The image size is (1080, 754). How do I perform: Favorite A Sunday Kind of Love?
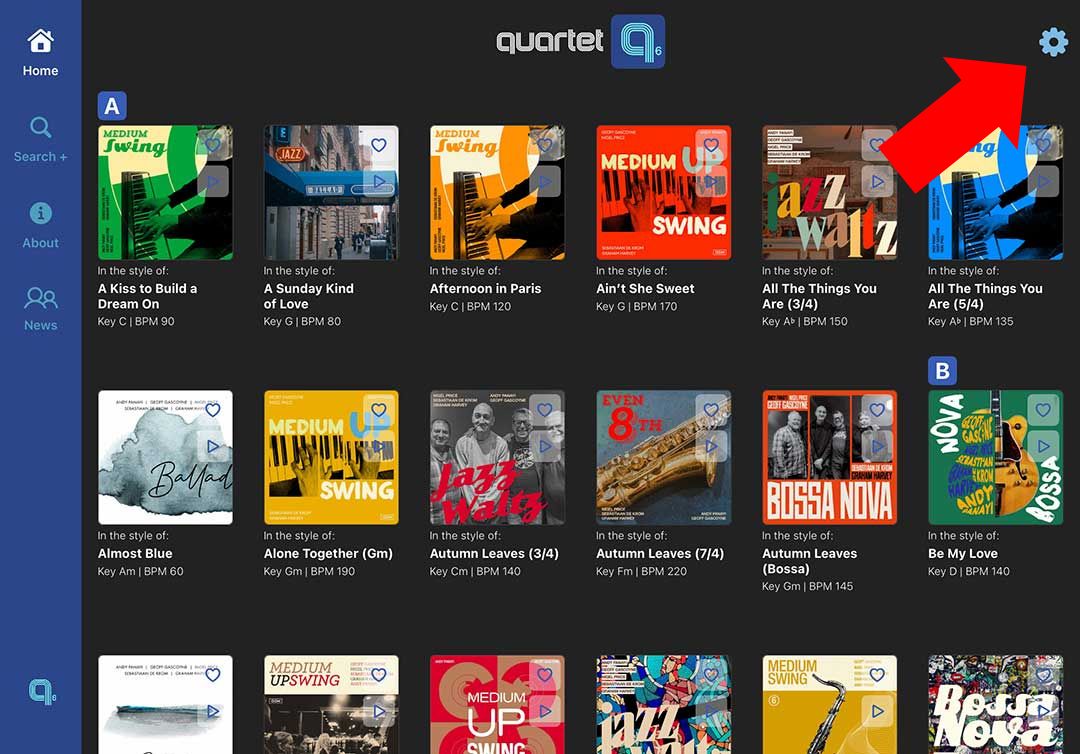(379, 145)
